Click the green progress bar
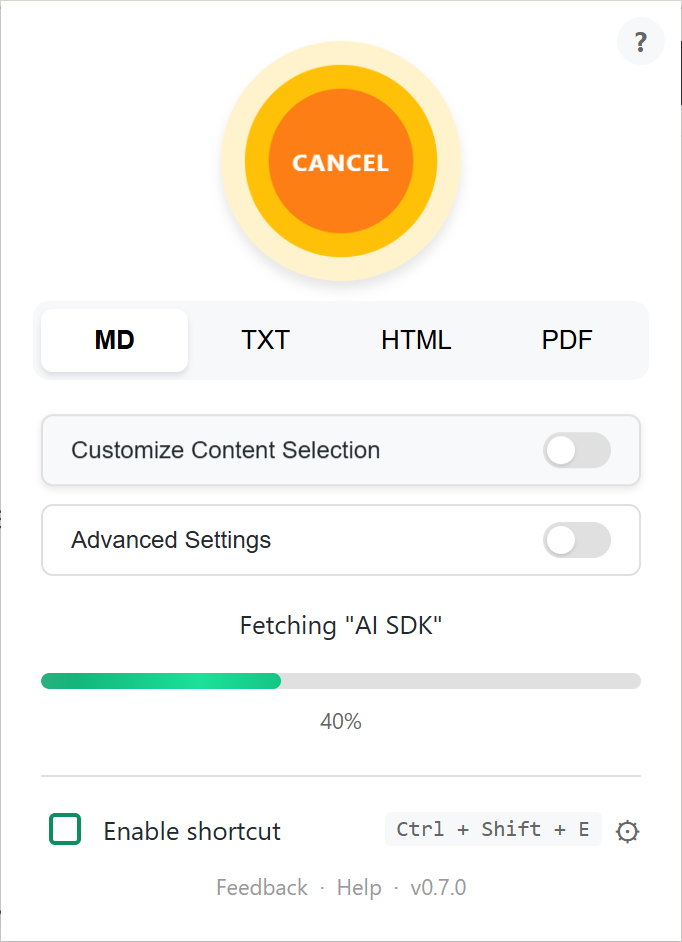The height and width of the screenshot is (942, 682). click(x=160, y=681)
